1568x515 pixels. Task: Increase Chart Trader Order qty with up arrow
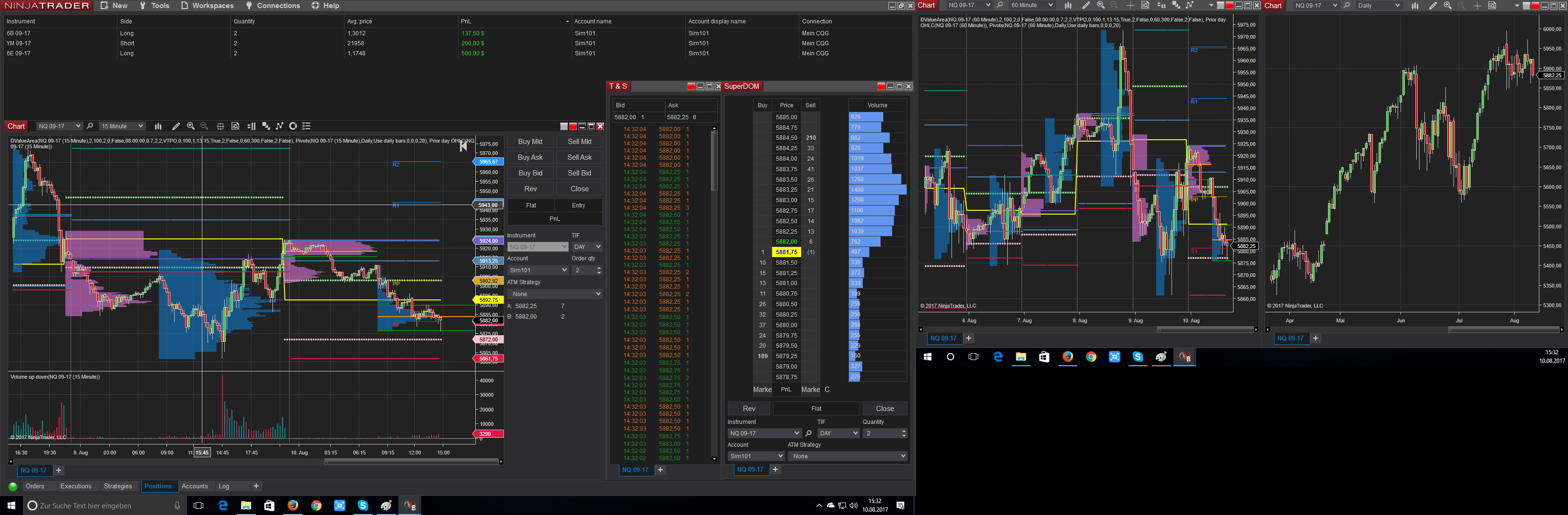tap(599, 268)
